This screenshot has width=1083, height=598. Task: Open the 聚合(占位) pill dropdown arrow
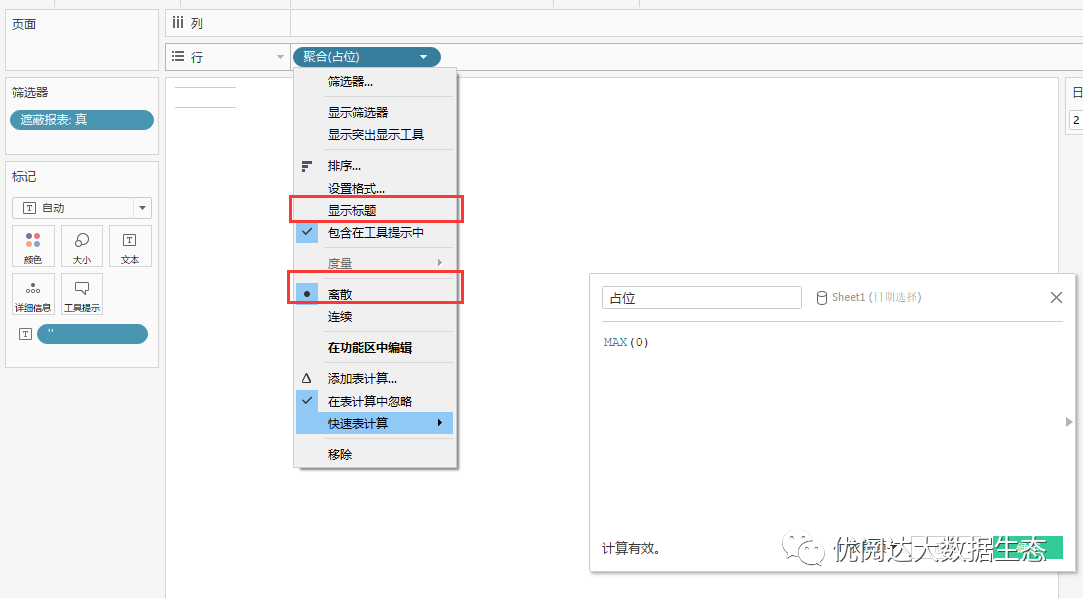[425, 57]
